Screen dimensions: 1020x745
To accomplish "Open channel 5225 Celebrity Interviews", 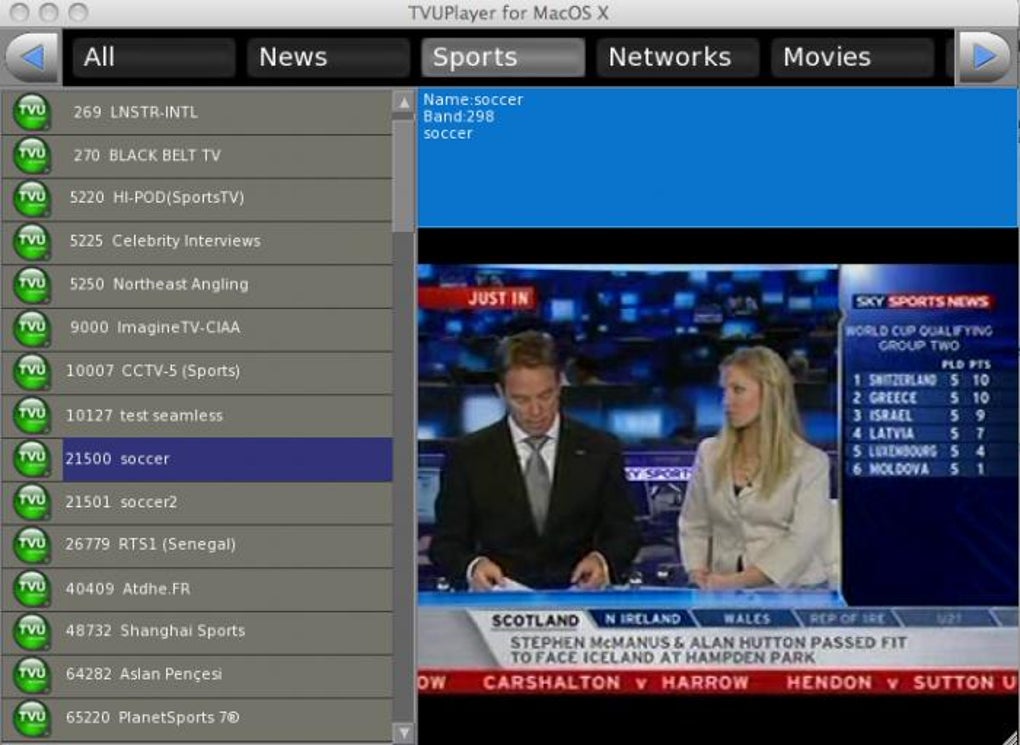I will tap(197, 242).
